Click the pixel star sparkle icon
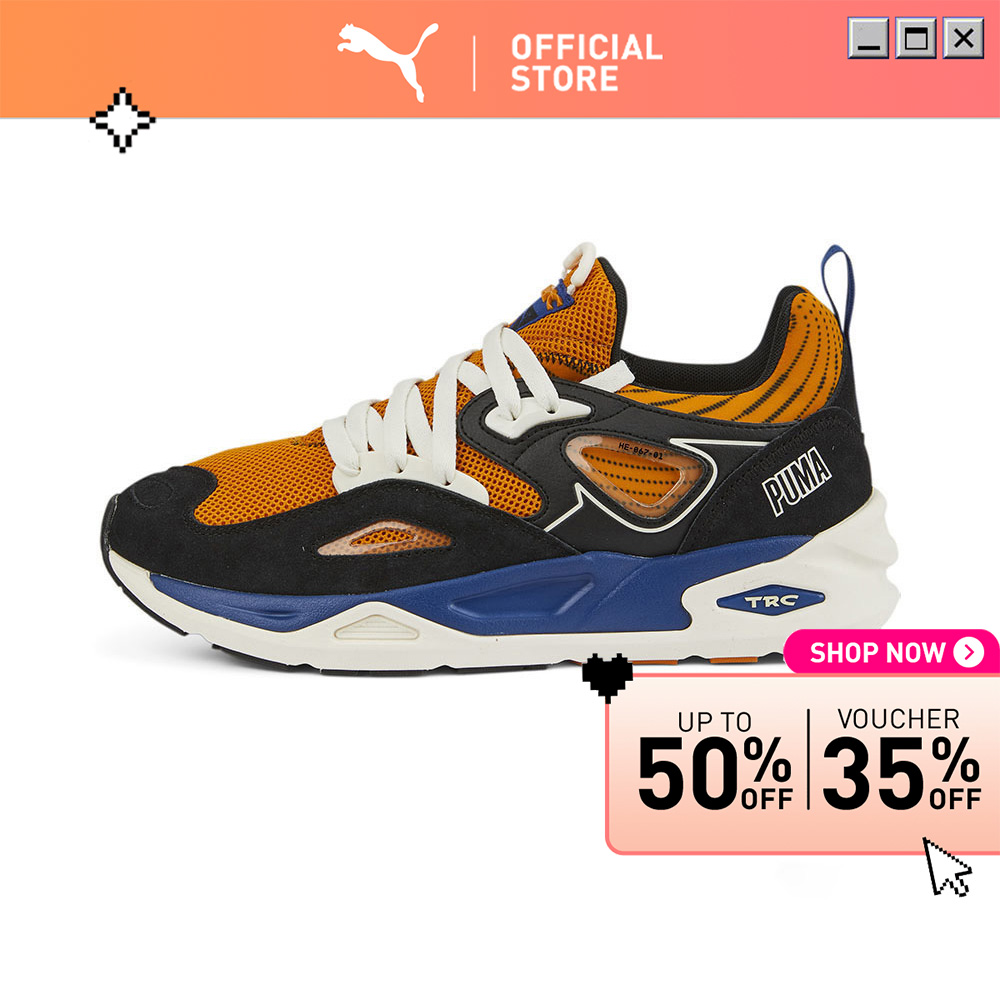 point(122,120)
